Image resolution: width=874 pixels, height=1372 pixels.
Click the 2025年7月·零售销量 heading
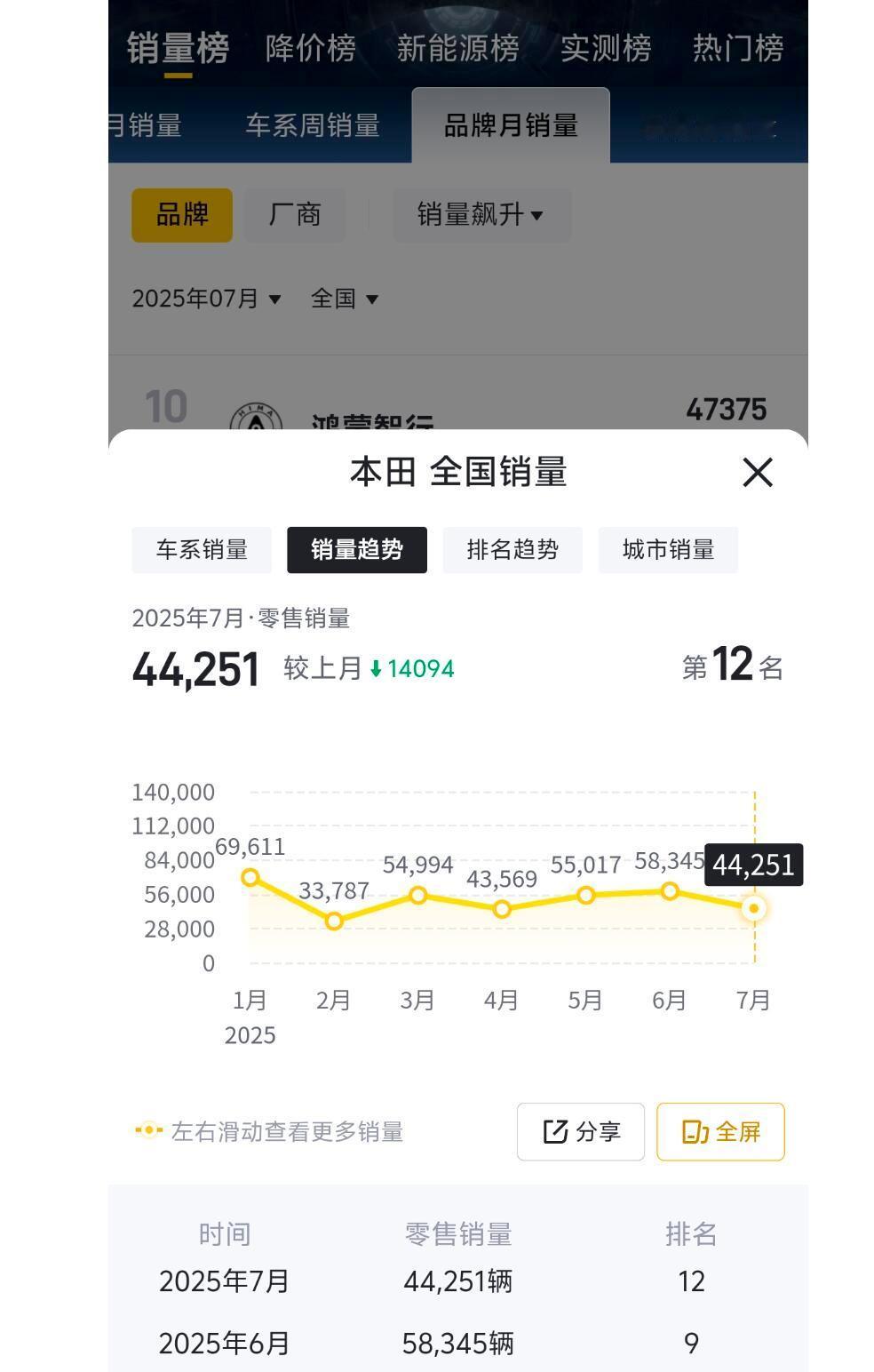(241, 618)
